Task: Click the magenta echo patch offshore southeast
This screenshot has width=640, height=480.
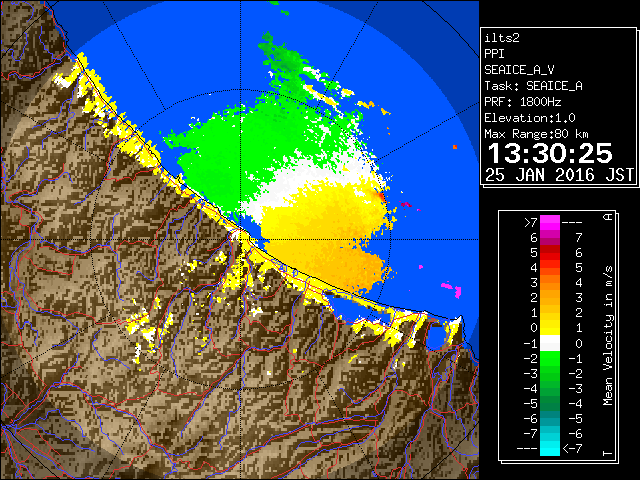Action: click(x=452, y=289)
